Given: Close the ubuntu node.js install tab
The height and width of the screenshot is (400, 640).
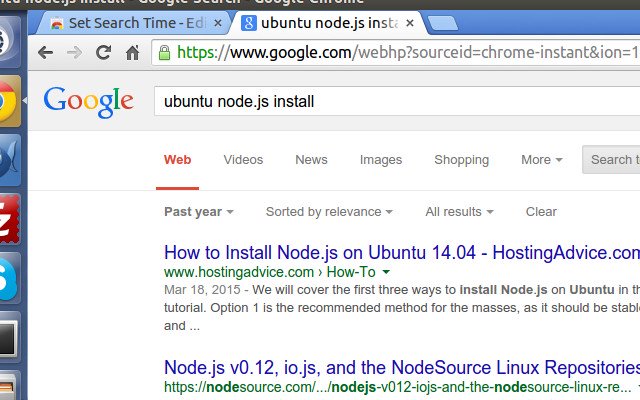Looking at the screenshot, I should point(410,23).
